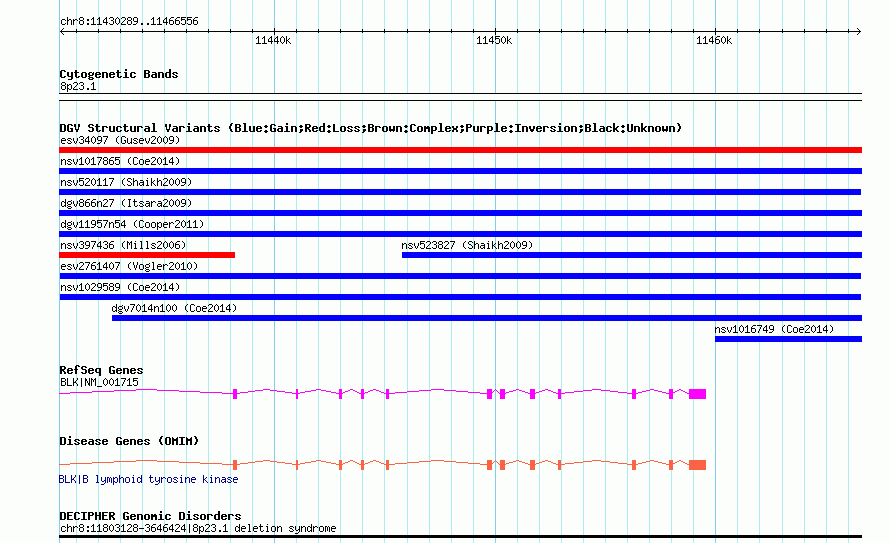Click the nsv397436 (Mills2006) label
The height and width of the screenshot is (543, 890).
pos(123,245)
